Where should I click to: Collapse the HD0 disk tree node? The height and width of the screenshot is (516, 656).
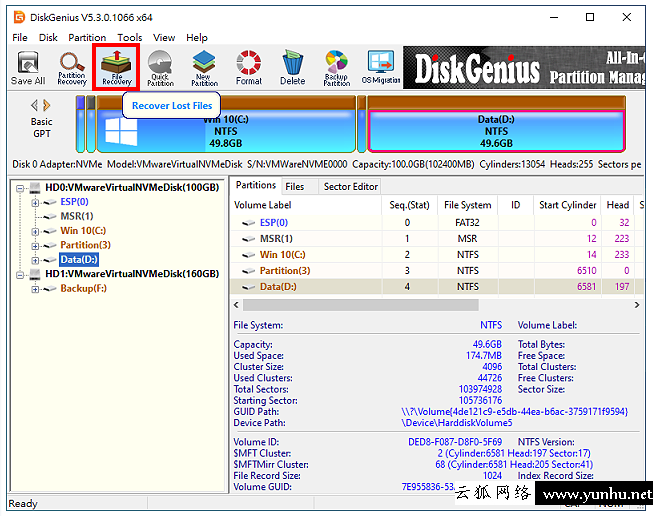[20, 188]
